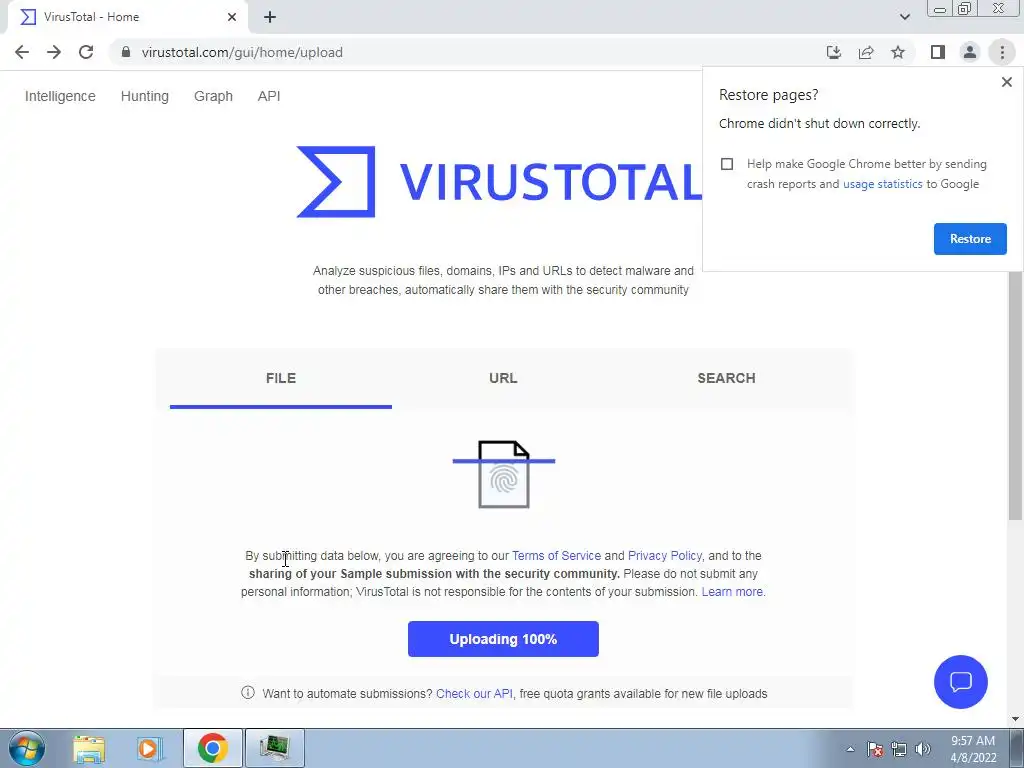Click the Learn more link

733,592
